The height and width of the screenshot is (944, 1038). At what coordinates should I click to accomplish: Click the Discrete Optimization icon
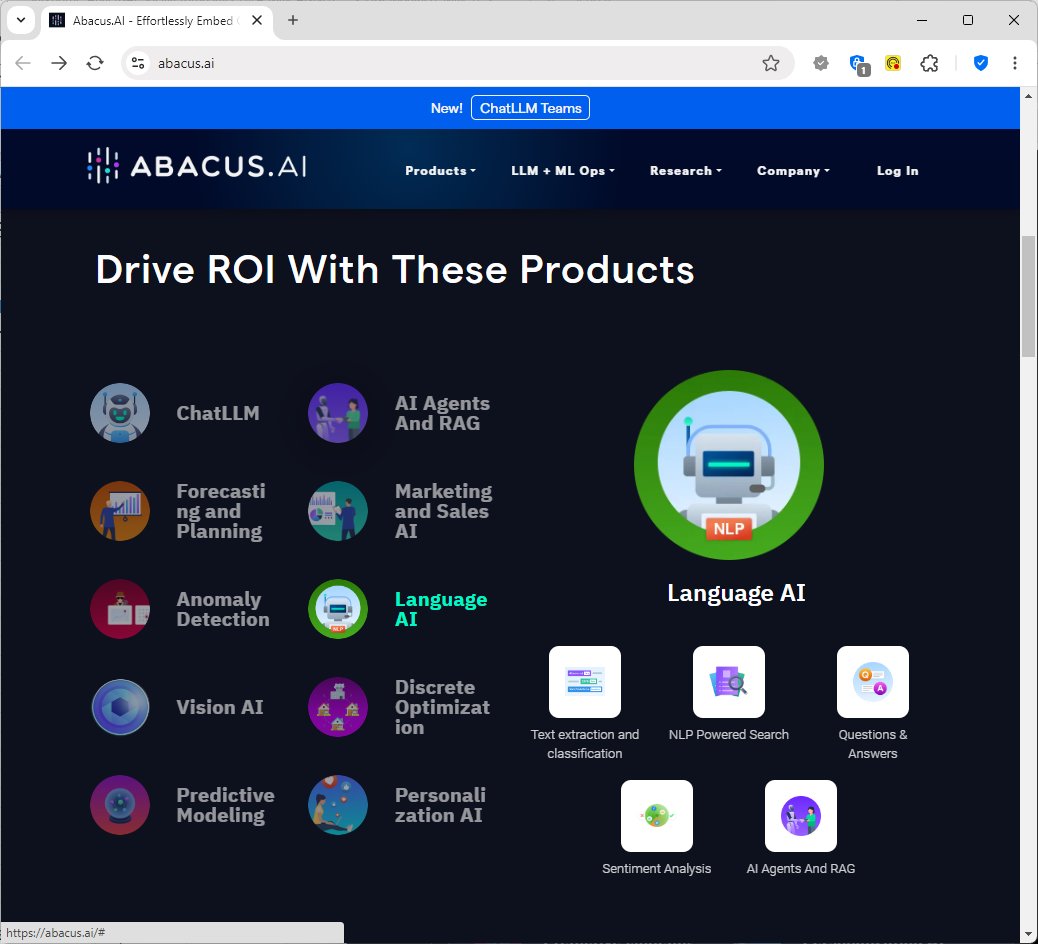(x=338, y=707)
